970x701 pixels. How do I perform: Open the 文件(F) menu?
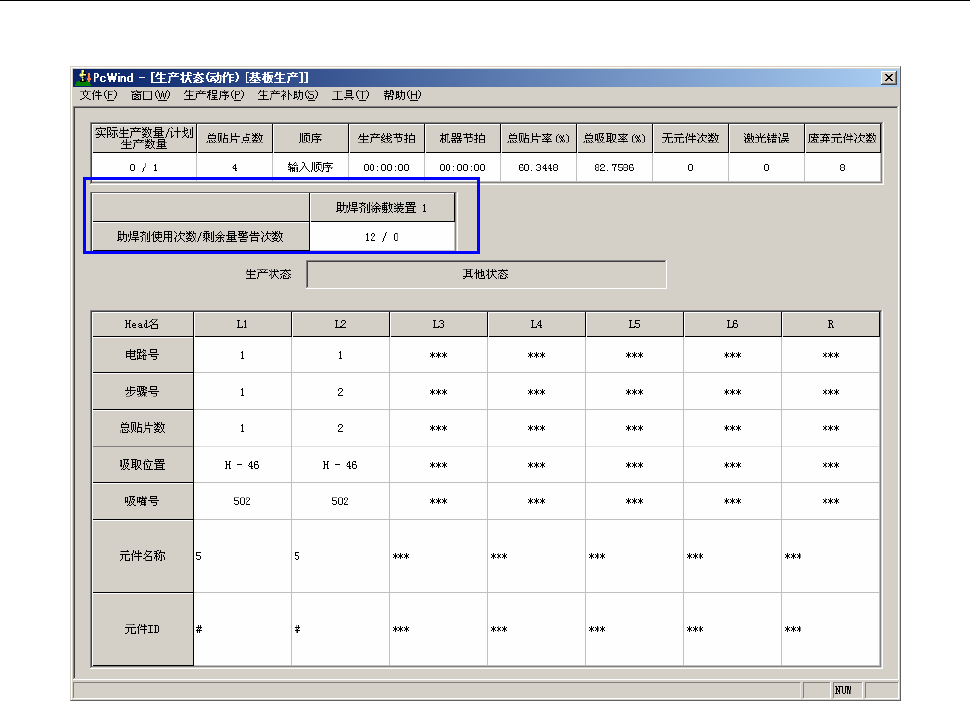pos(97,95)
